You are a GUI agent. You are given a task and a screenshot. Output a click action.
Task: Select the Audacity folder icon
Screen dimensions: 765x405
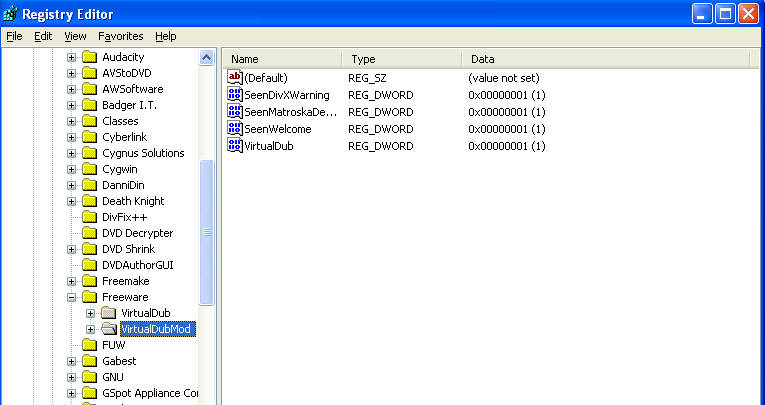[x=90, y=57]
